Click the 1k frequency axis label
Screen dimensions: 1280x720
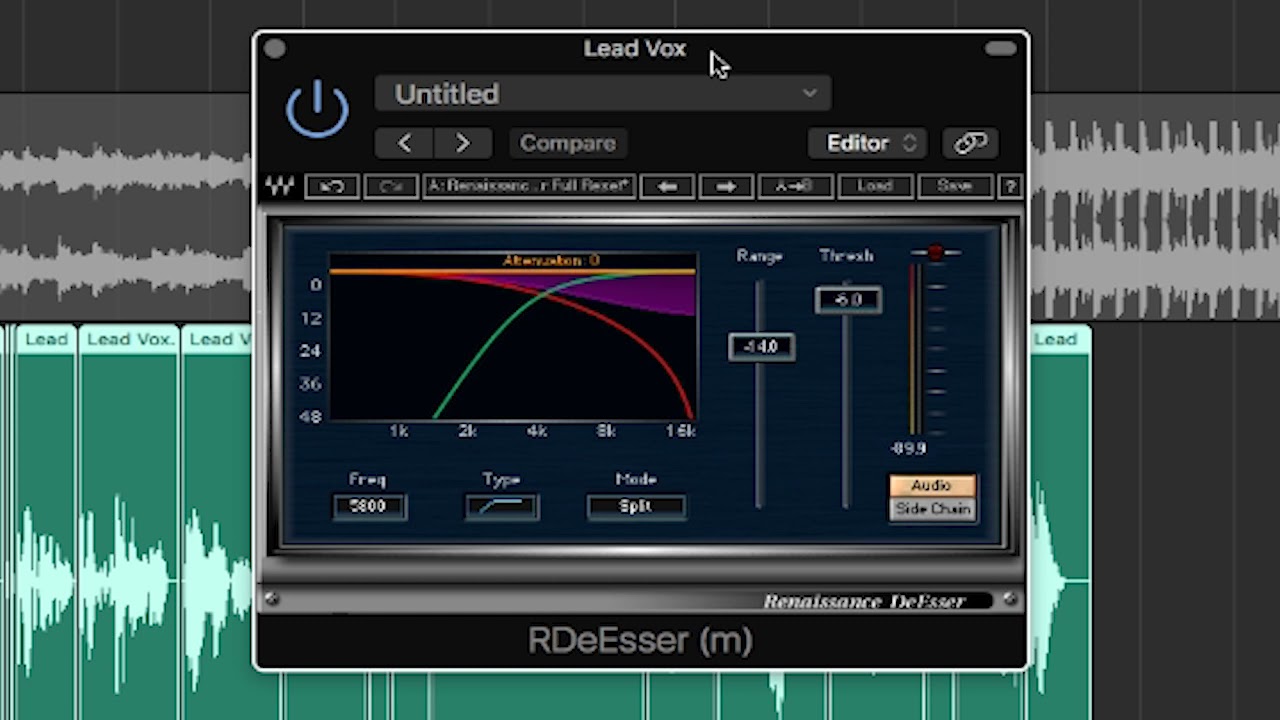click(399, 432)
